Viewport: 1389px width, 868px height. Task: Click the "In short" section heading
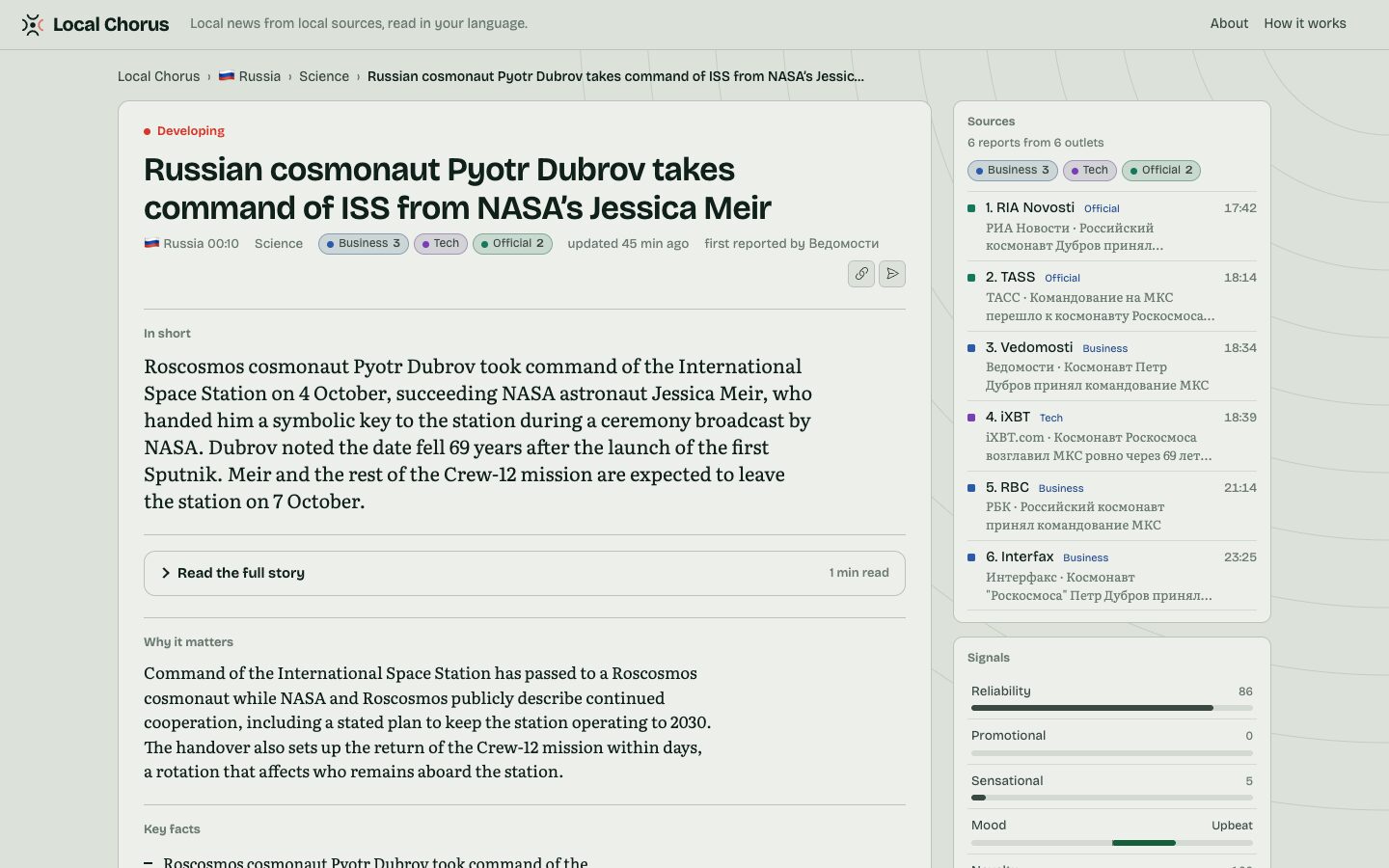167,334
